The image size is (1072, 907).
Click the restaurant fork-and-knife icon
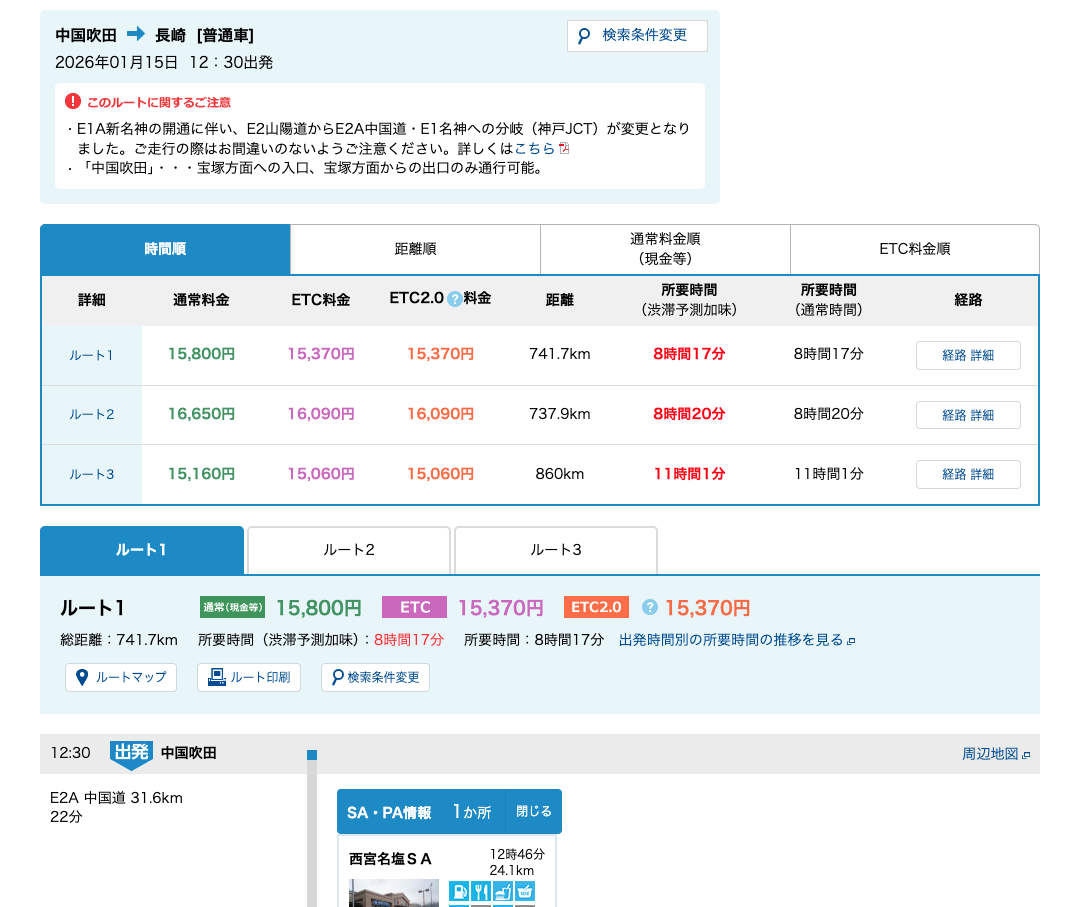point(481,891)
